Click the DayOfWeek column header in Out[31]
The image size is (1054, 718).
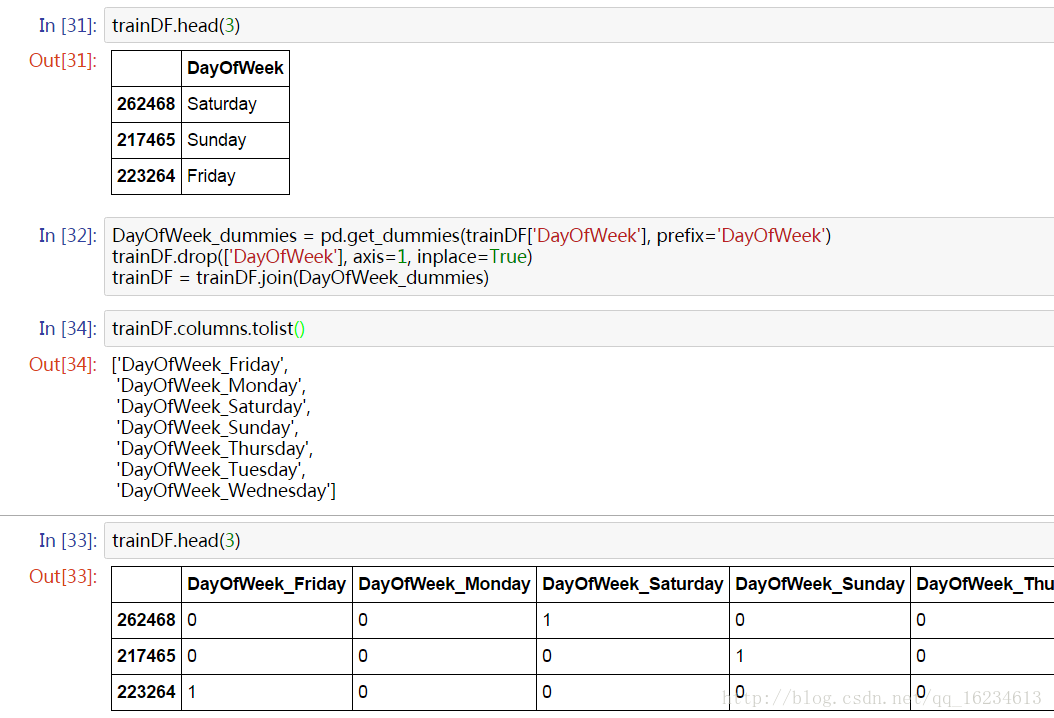pos(235,68)
